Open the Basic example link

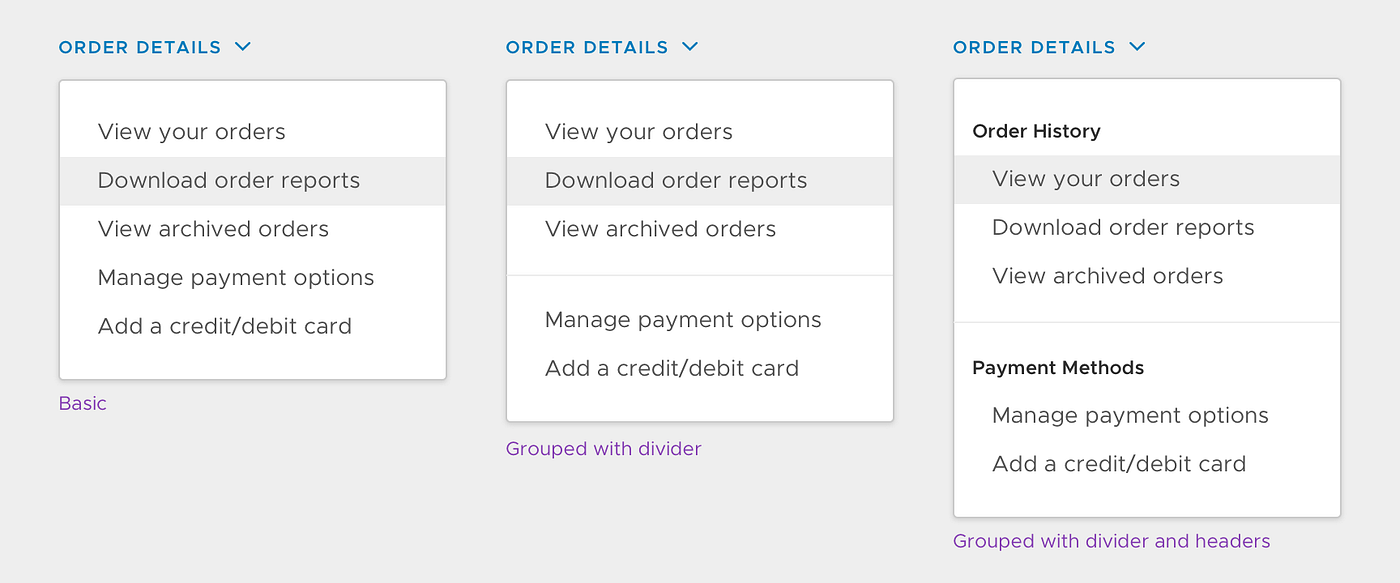tap(82, 402)
